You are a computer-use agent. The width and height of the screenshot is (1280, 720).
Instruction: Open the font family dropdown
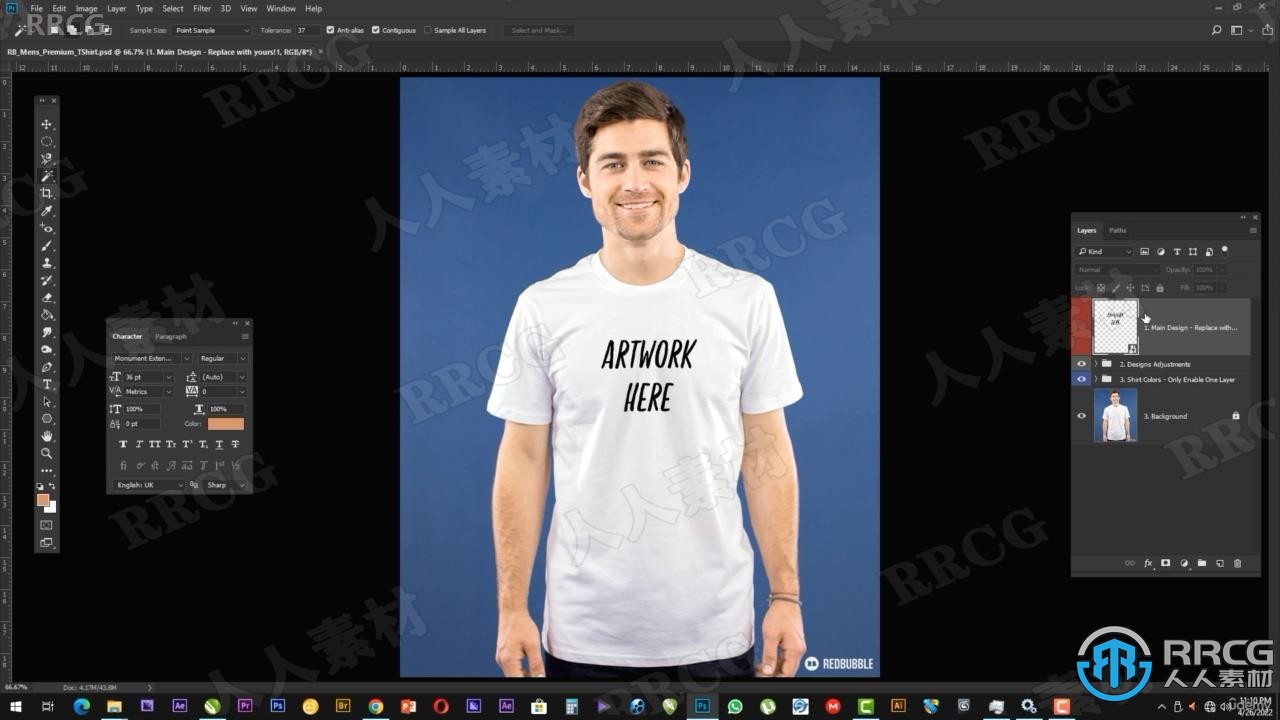tap(151, 358)
